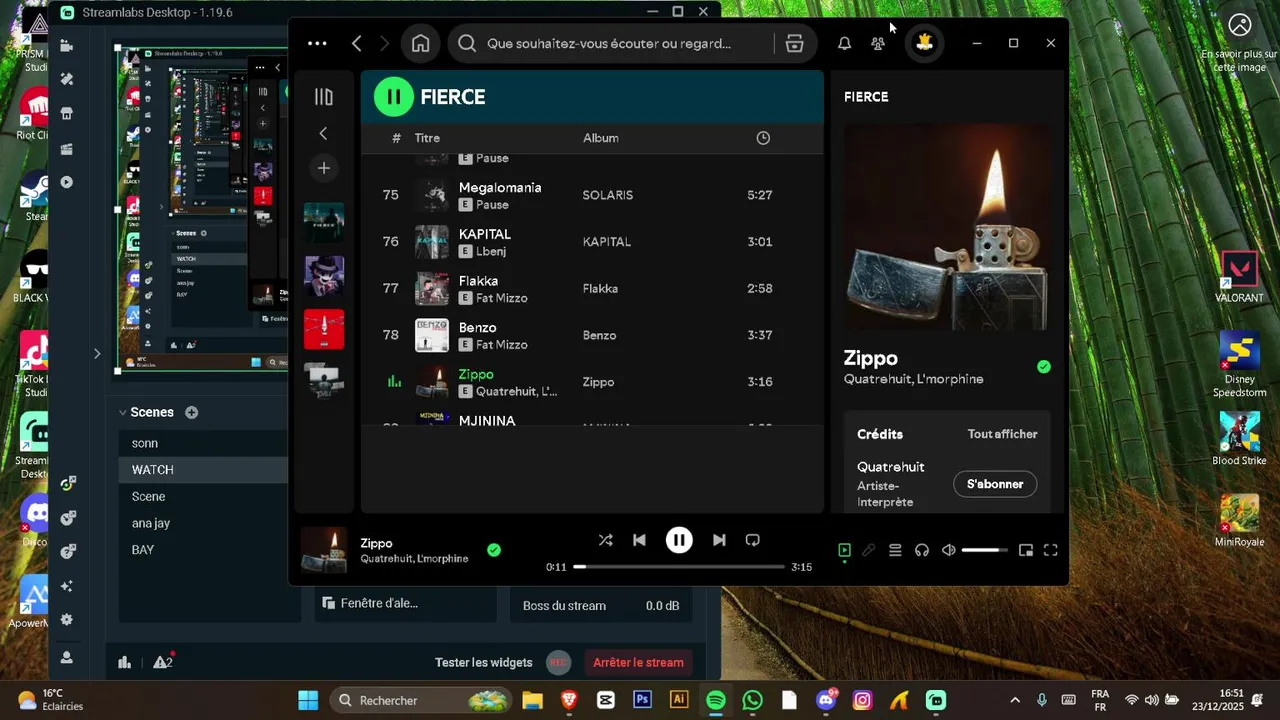Open Your Library icon in sidebar
The image size is (1280, 720).
tap(323, 97)
